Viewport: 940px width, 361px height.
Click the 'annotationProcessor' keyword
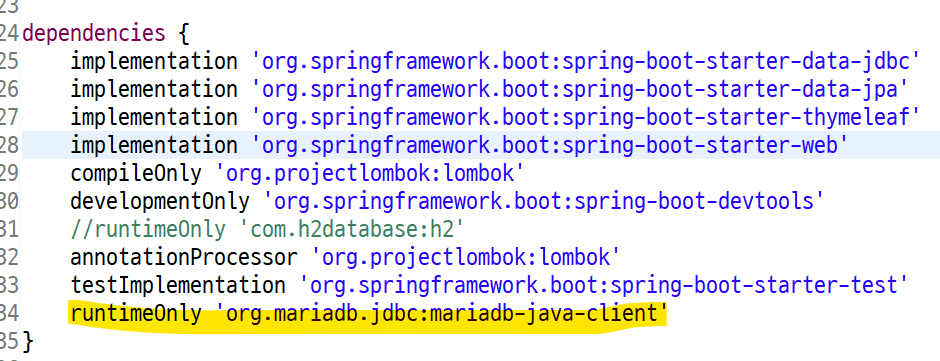click(x=183, y=257)
